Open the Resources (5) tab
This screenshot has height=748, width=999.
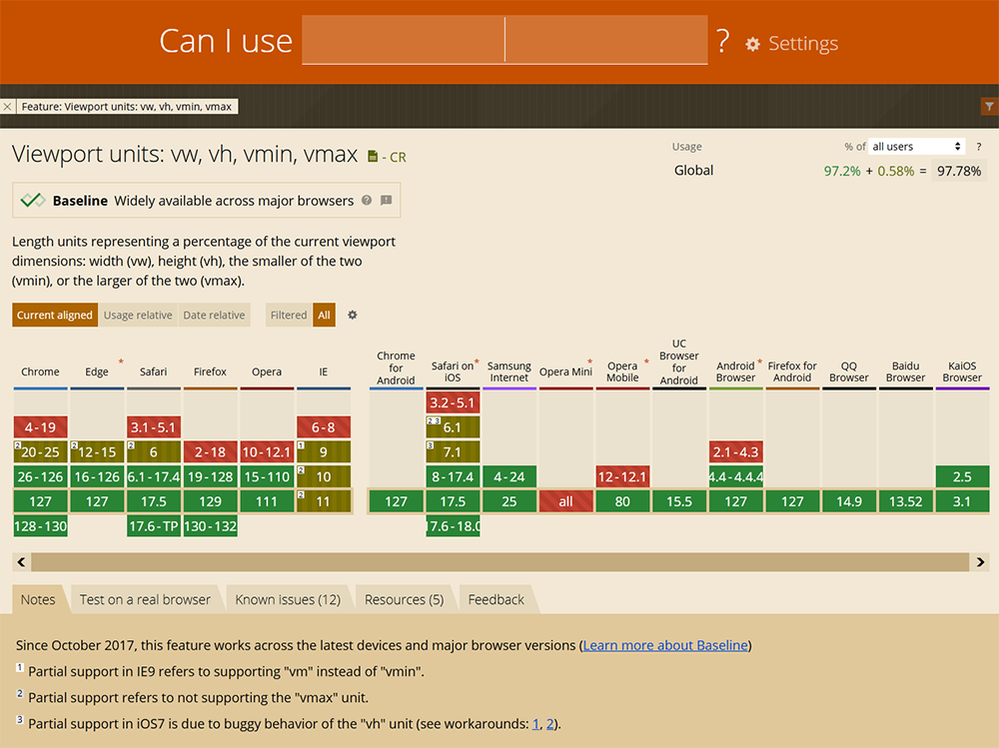[404, 600]
